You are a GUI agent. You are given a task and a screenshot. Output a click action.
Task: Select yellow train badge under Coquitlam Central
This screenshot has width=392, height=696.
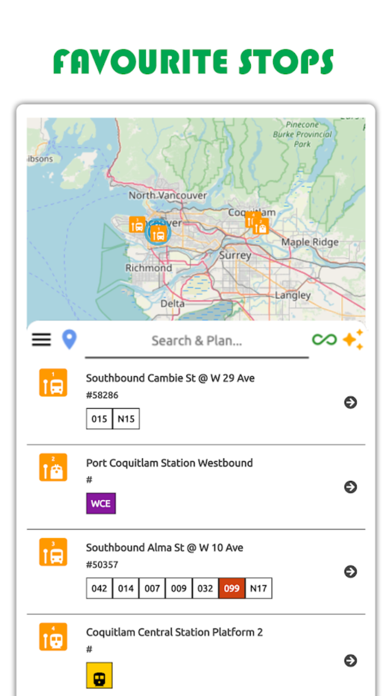[99, 675]
